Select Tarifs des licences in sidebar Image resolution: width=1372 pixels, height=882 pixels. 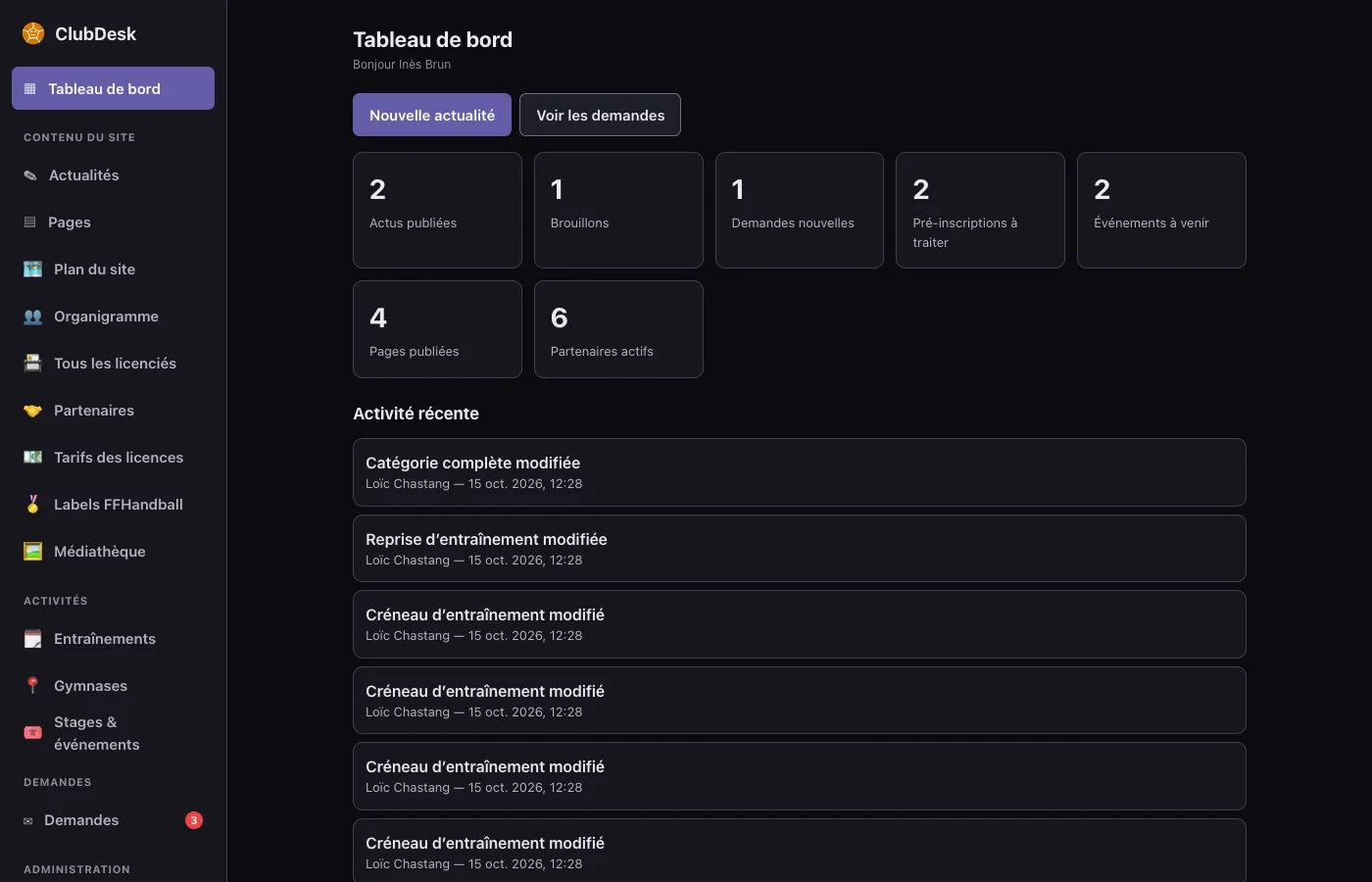click(113, 458)
